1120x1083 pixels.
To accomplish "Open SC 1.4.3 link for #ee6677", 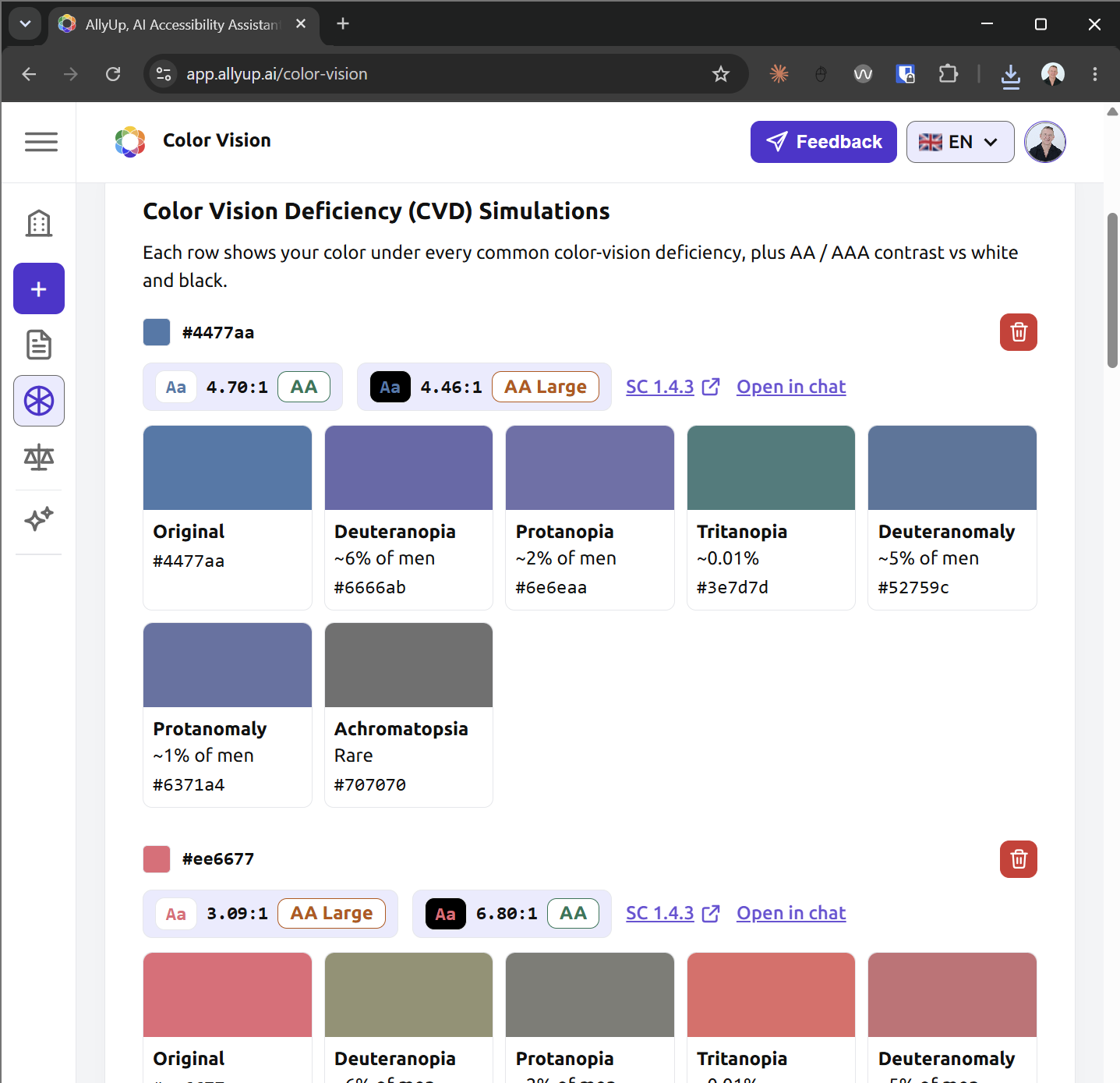I will click(673, 913).
